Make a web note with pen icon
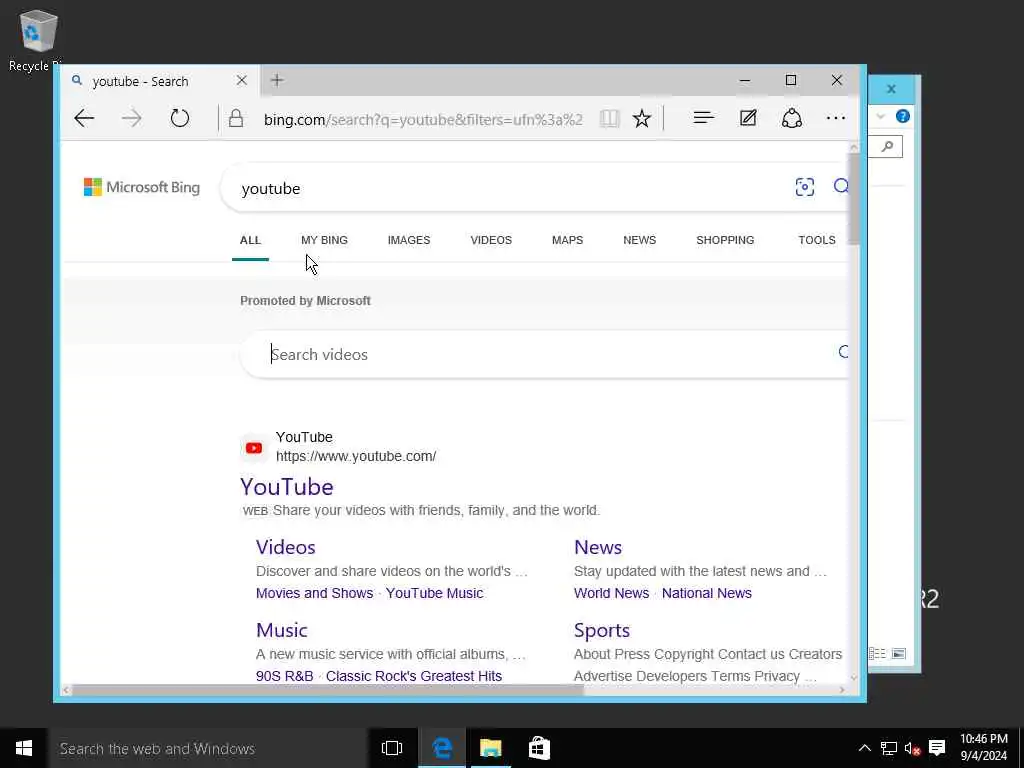This screenshot has width=1024, height=768. coord(748,118)
